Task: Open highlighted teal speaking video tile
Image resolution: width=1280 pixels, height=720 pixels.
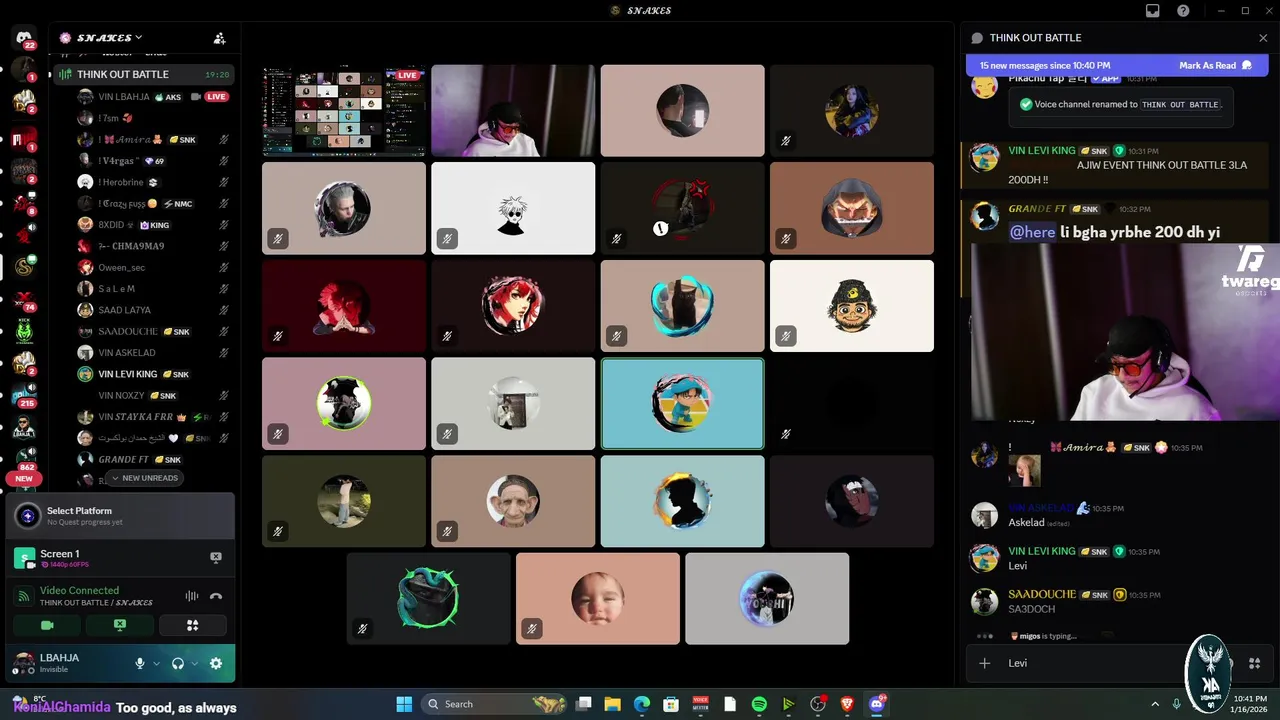Action: point(682,404)
